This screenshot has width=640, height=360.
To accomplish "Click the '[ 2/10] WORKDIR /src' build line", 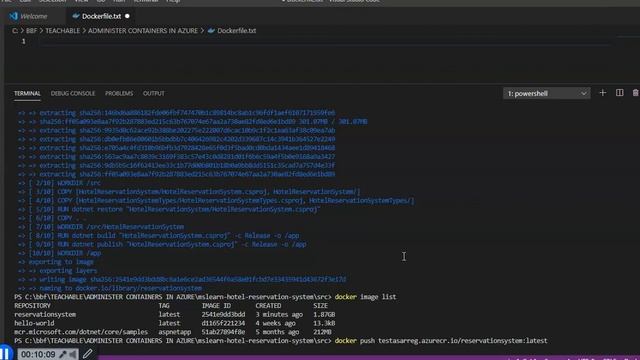I will click(x=59, y=183).
